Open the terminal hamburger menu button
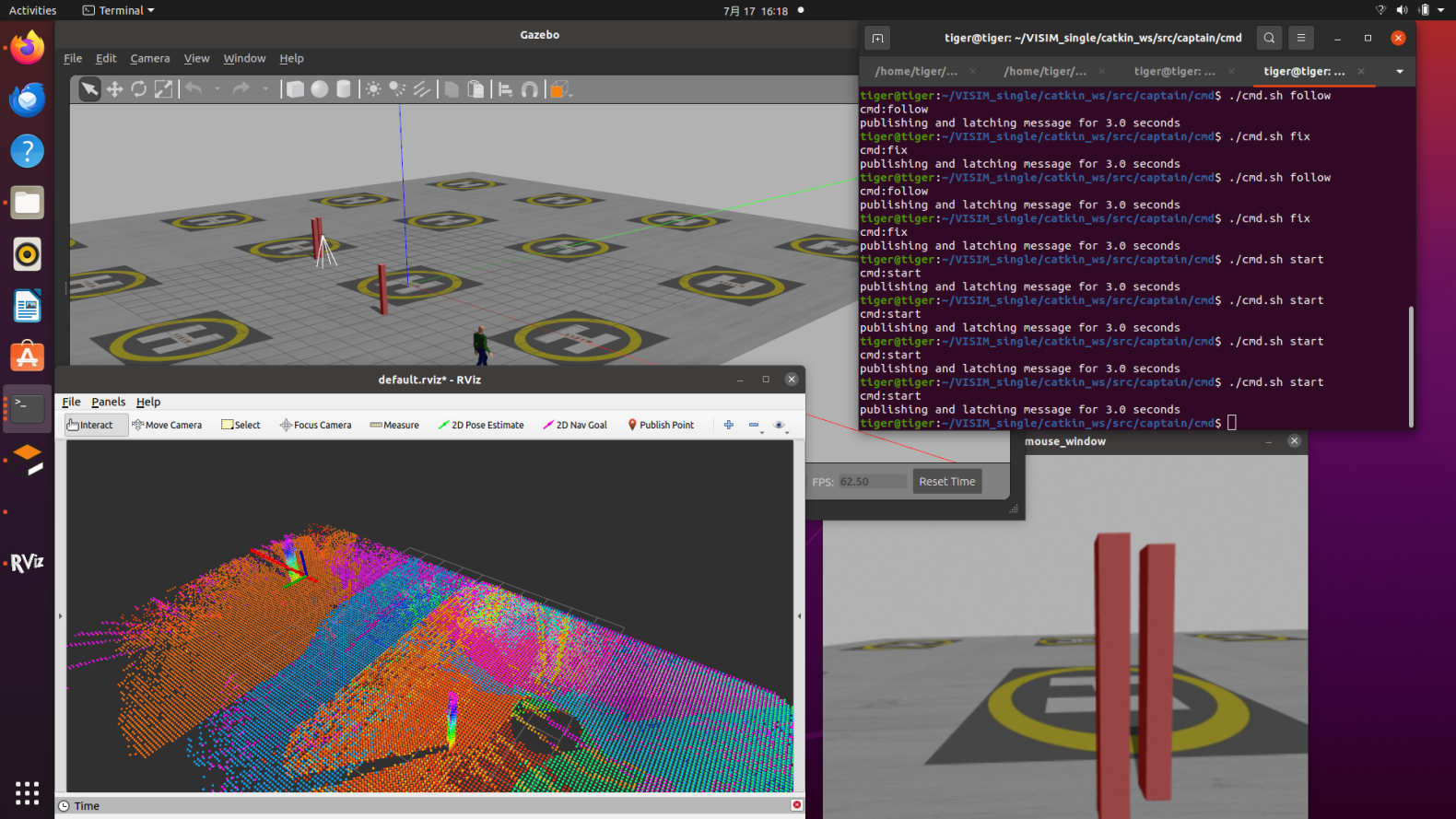Image resolution: width=1456 pixels, height=819 pixels. 1300,38
